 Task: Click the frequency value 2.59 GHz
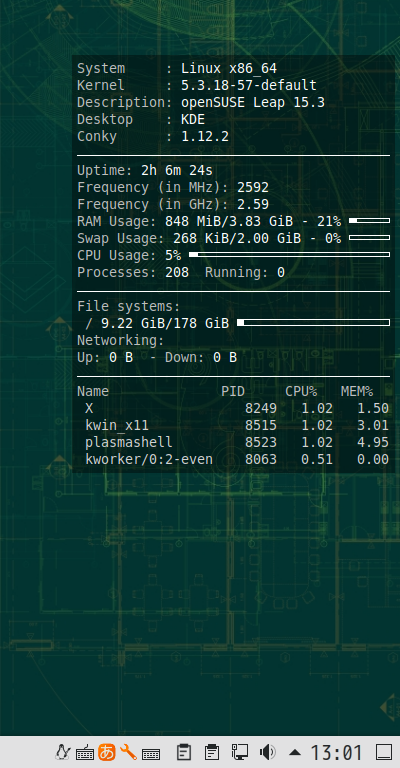253,204
